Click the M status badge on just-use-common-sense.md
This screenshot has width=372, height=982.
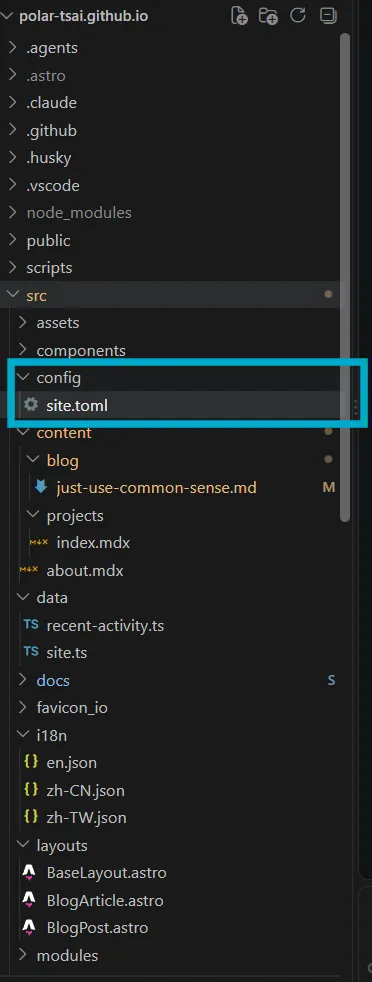pos(329,487)
